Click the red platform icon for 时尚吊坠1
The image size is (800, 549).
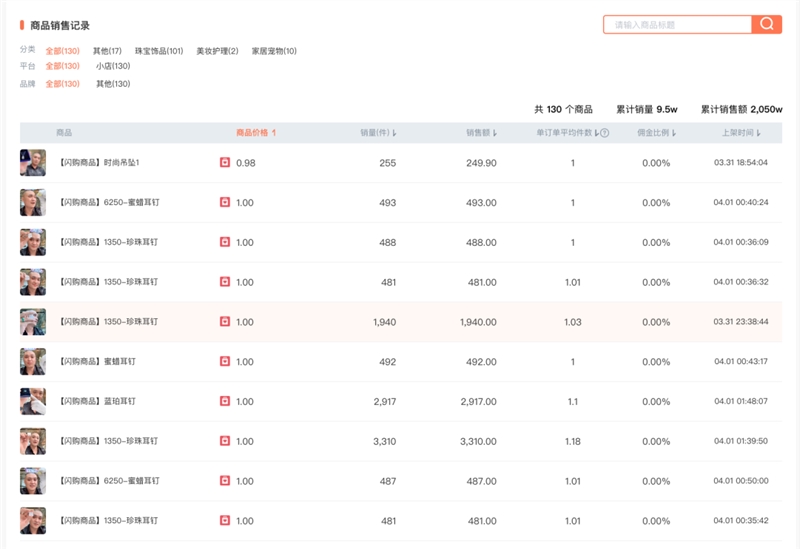point(225,163)
